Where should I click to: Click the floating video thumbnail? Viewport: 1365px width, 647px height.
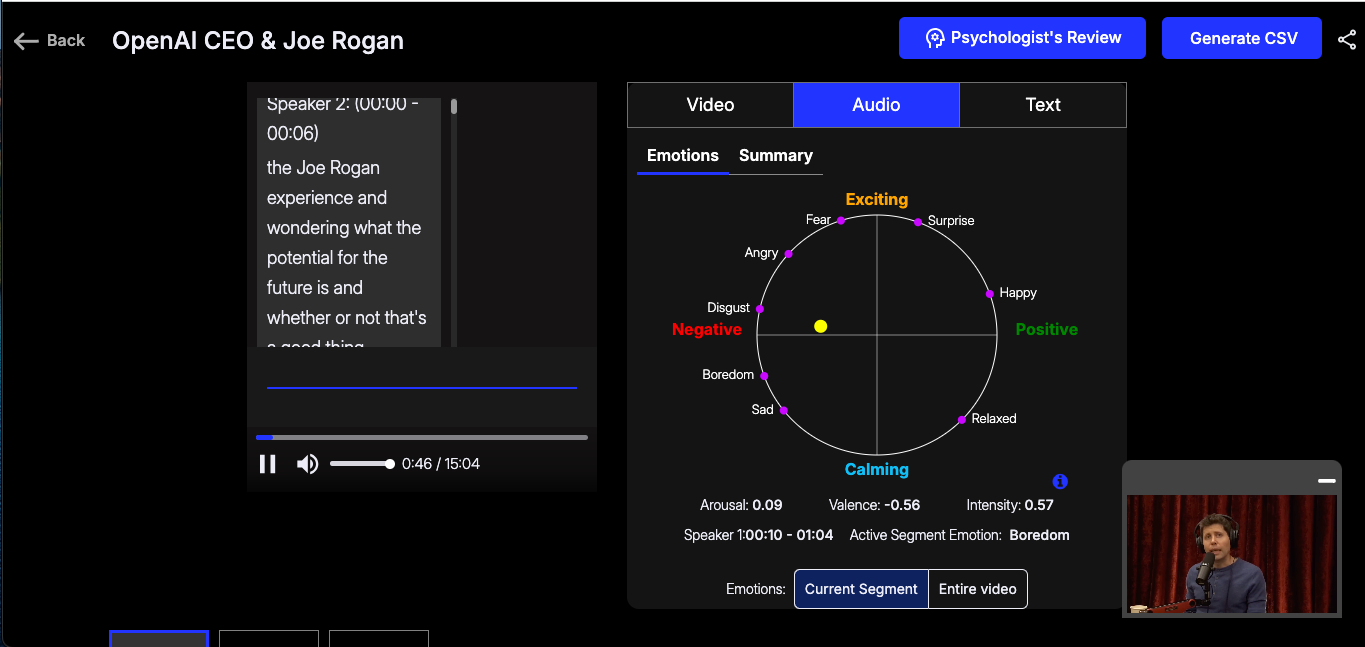[x=1232, y=554]
